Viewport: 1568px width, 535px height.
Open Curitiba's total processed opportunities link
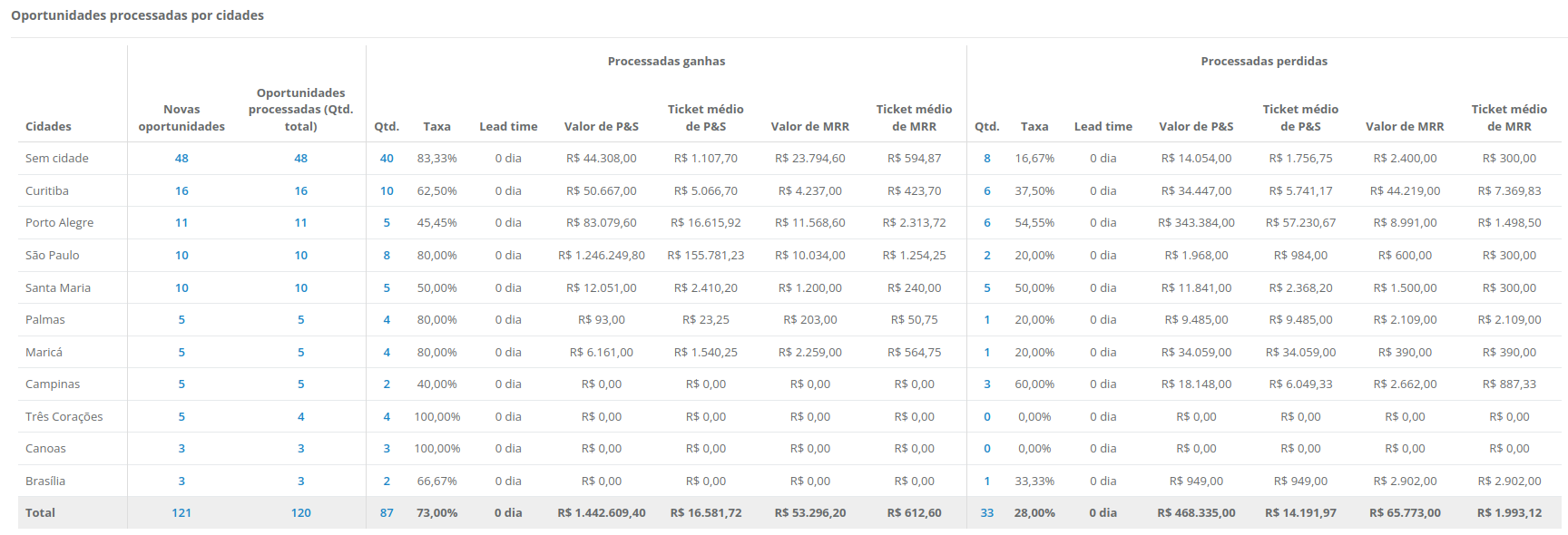pyautogui.click(x=300, y=191)
